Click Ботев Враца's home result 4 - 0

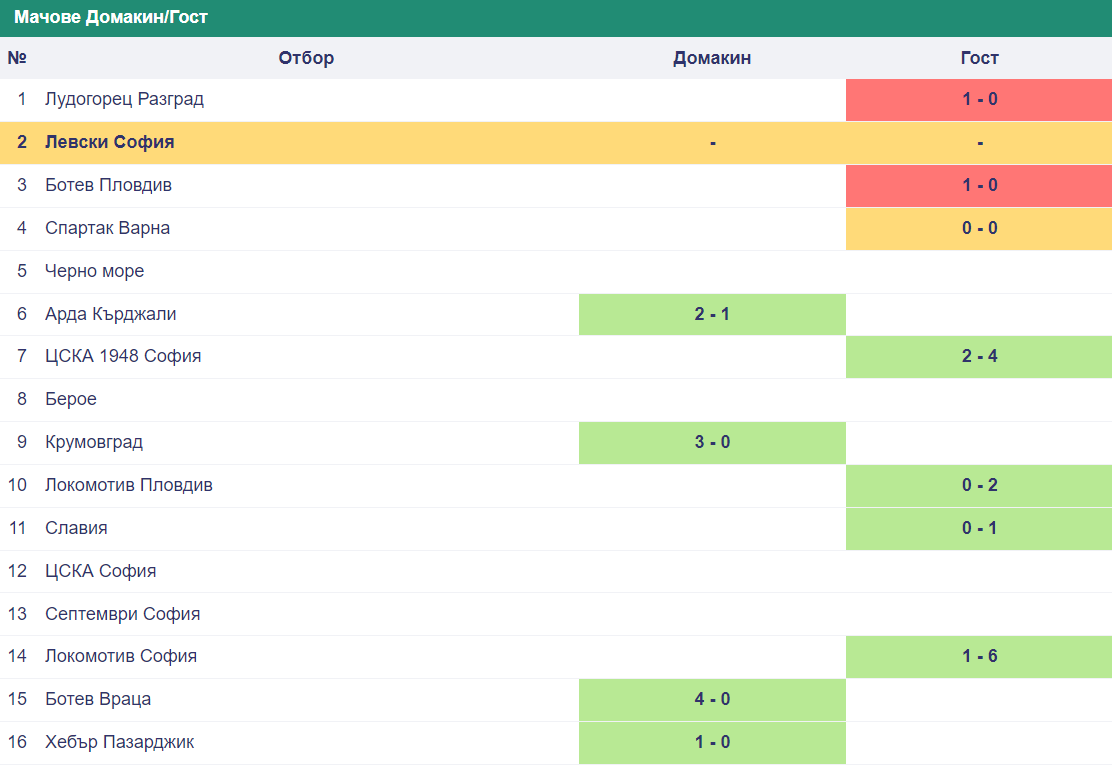[712, 700]
